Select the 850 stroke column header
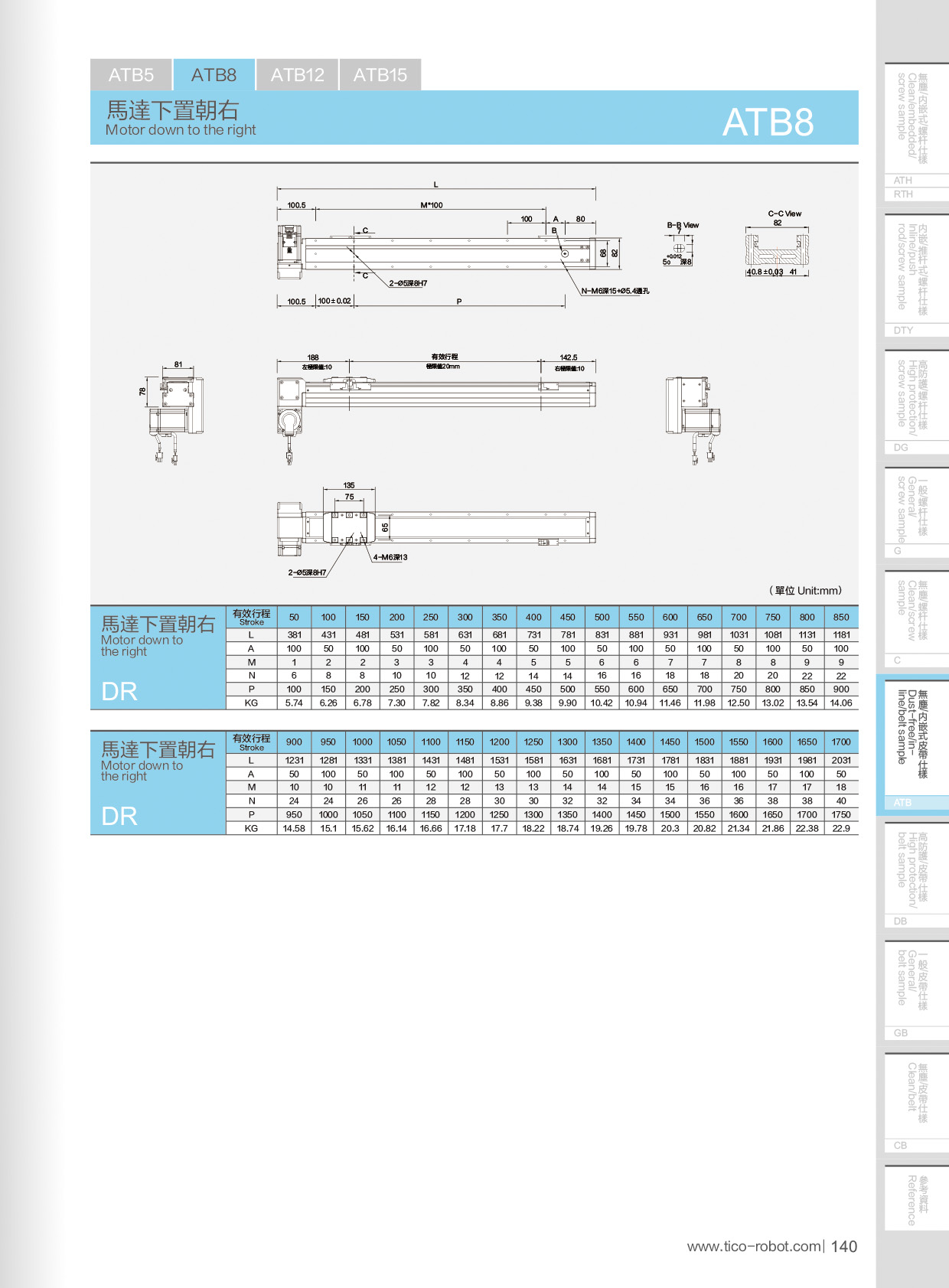This screenshot has width=949, height=1288. click(x=841, y=617)
